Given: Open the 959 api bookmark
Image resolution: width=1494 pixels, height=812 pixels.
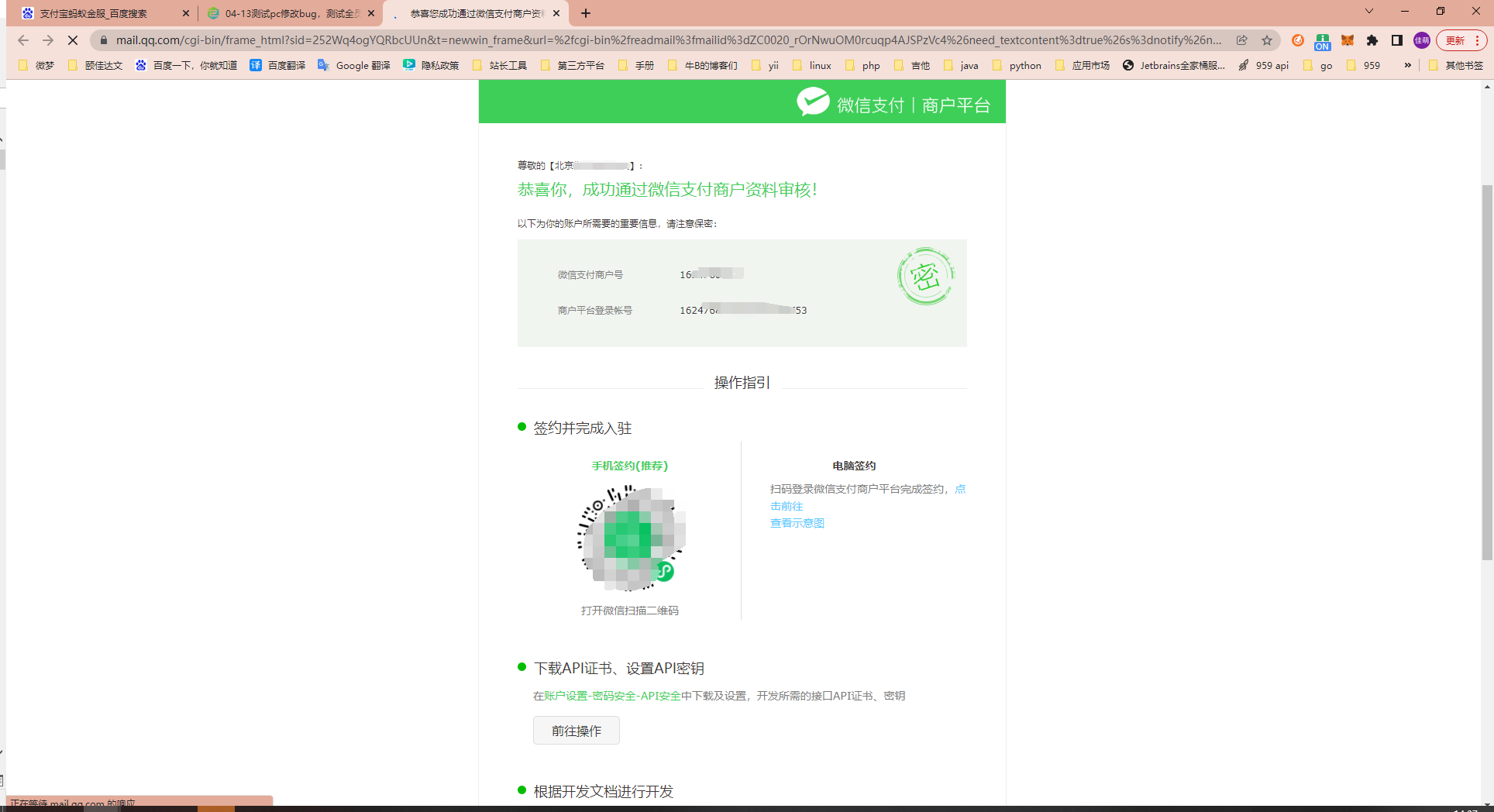Looking at the screenshot, I should (1264, 65).
